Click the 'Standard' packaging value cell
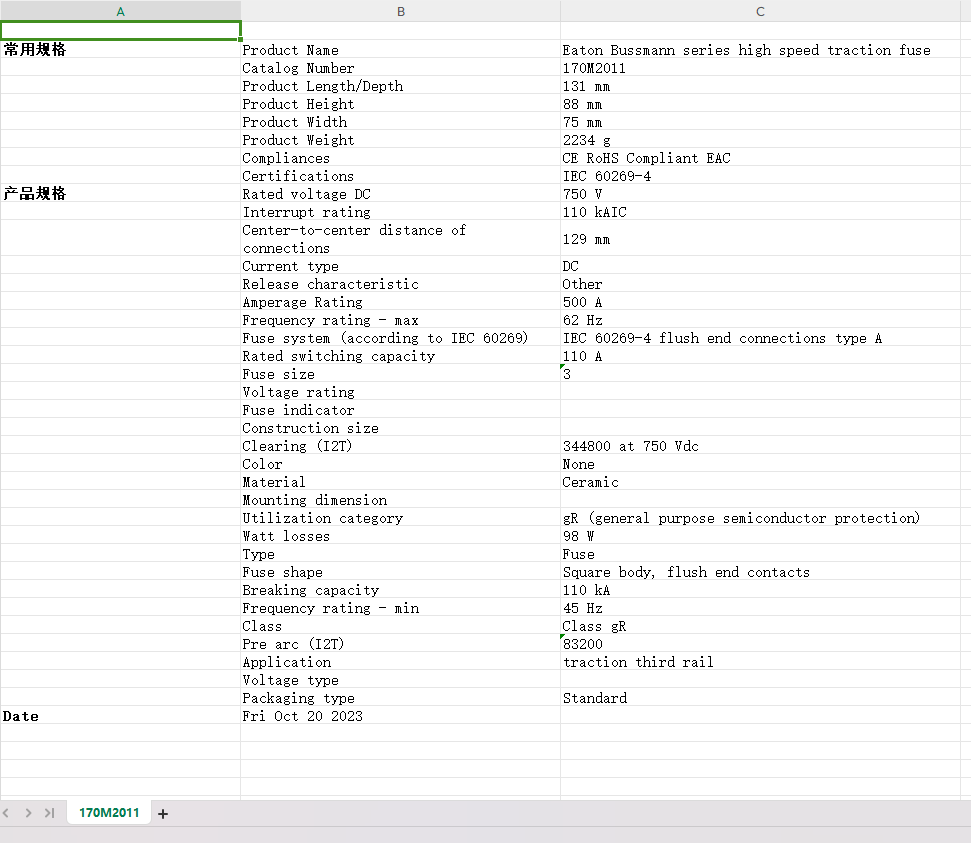 click(x=760, y=697)
